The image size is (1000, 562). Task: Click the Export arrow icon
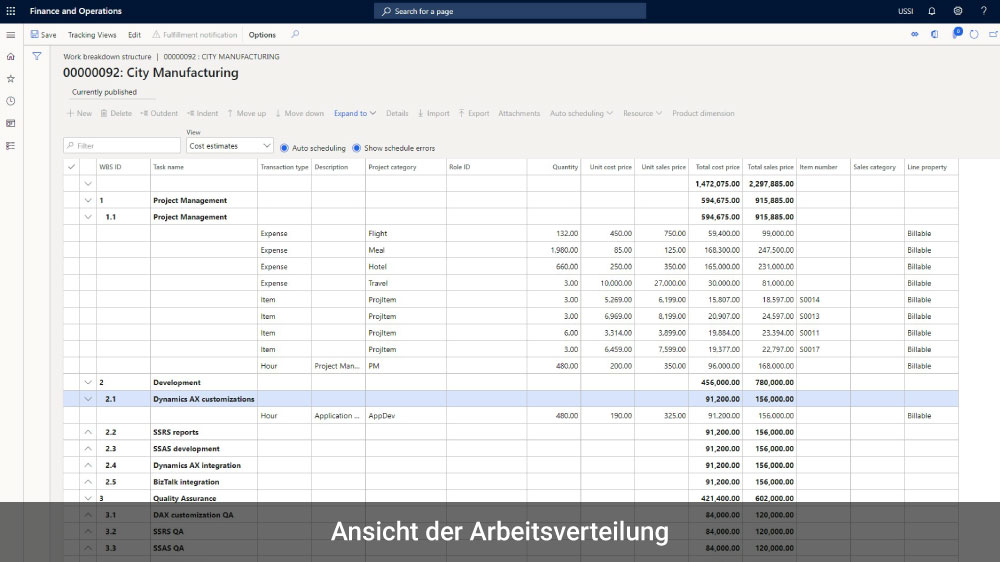click(x=462, y=114)
